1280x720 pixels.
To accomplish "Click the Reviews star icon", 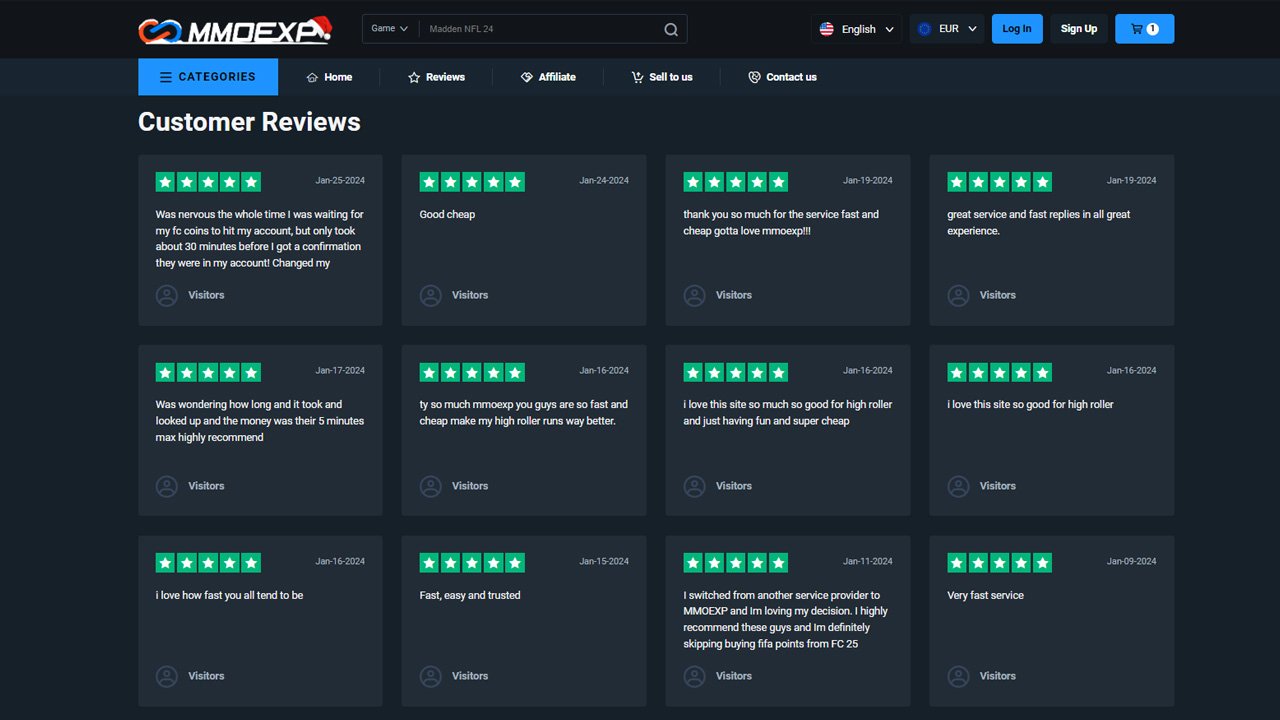I will click(414, 77).
